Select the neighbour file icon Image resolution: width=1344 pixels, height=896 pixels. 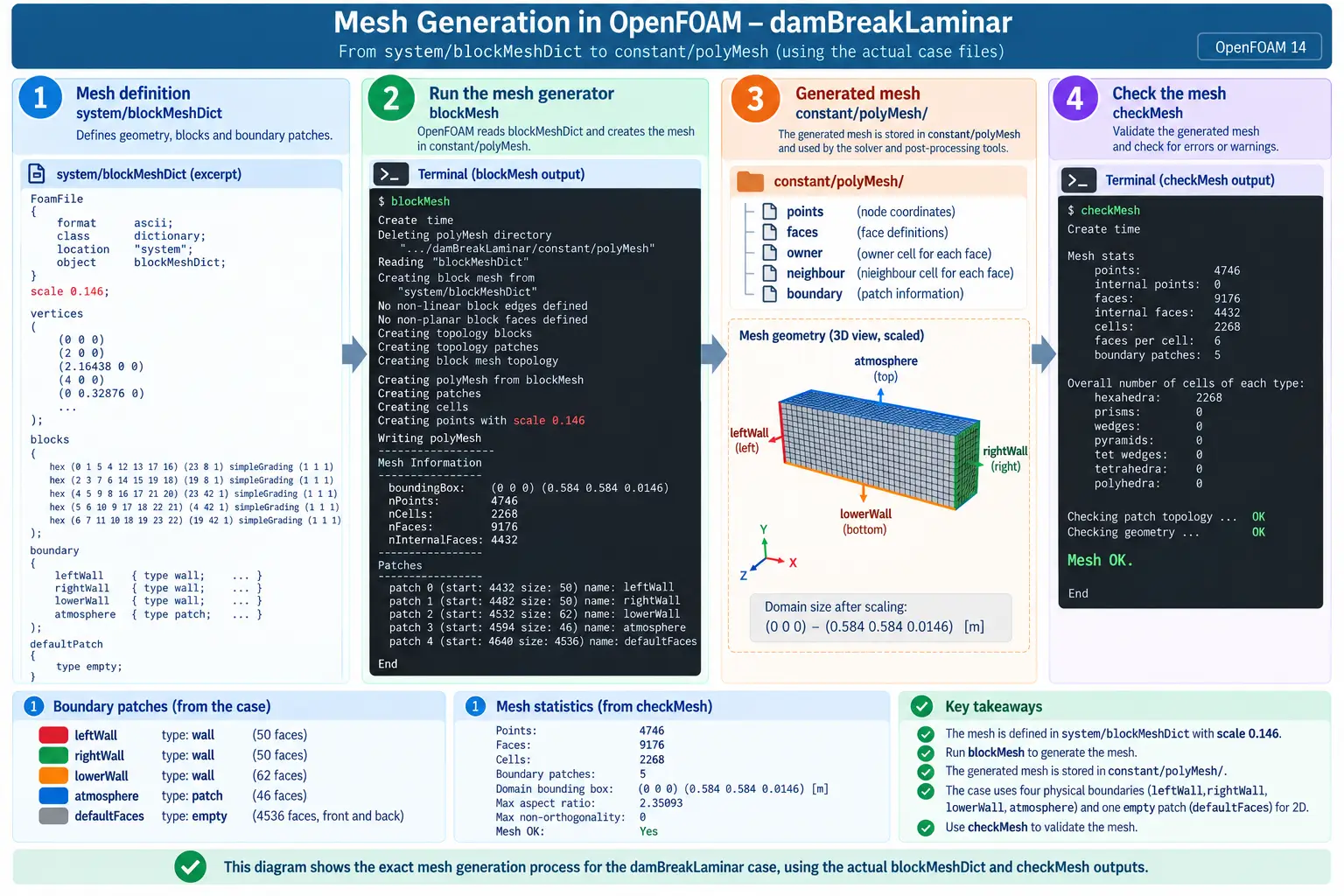click(769, 273)
